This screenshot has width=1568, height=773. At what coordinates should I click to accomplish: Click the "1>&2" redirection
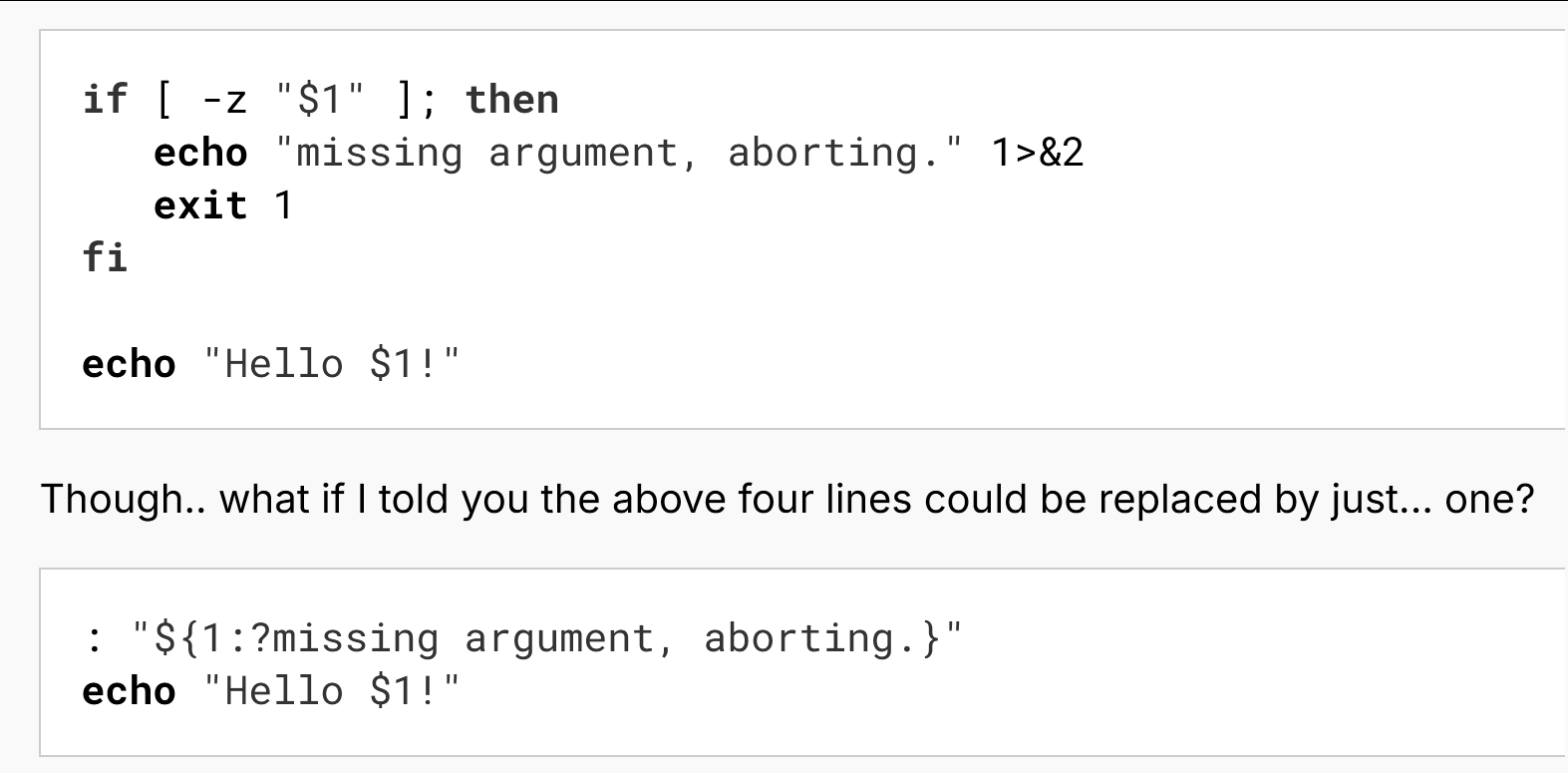click(1038, 153)
